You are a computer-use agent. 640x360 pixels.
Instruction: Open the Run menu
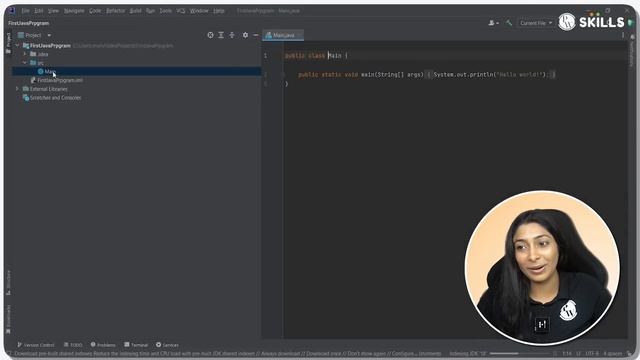[x=150, y=11]
